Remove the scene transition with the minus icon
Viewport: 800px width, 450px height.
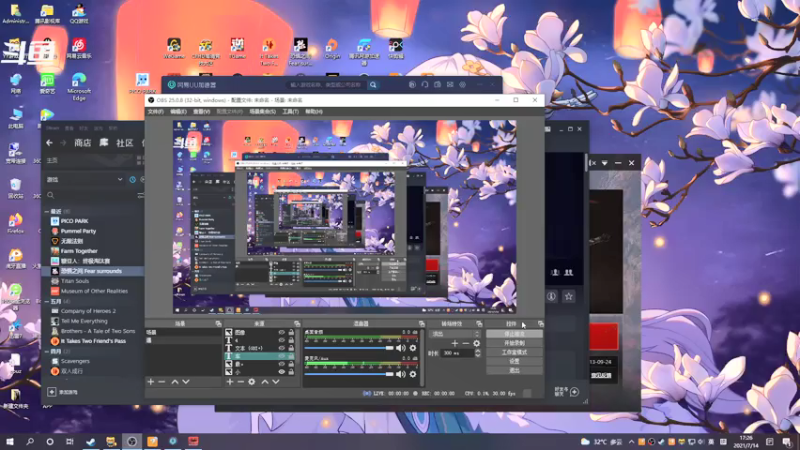point(466,343)
